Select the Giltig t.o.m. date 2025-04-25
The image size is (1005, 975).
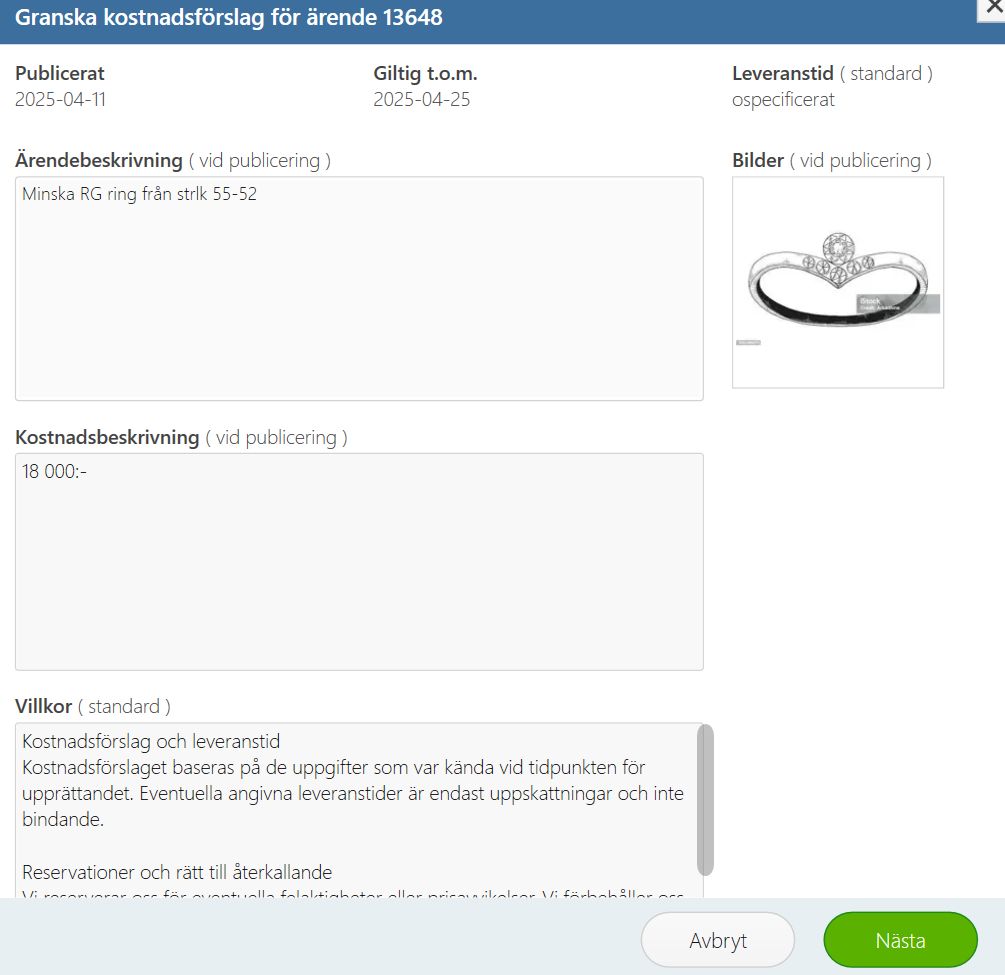point(422,99)
